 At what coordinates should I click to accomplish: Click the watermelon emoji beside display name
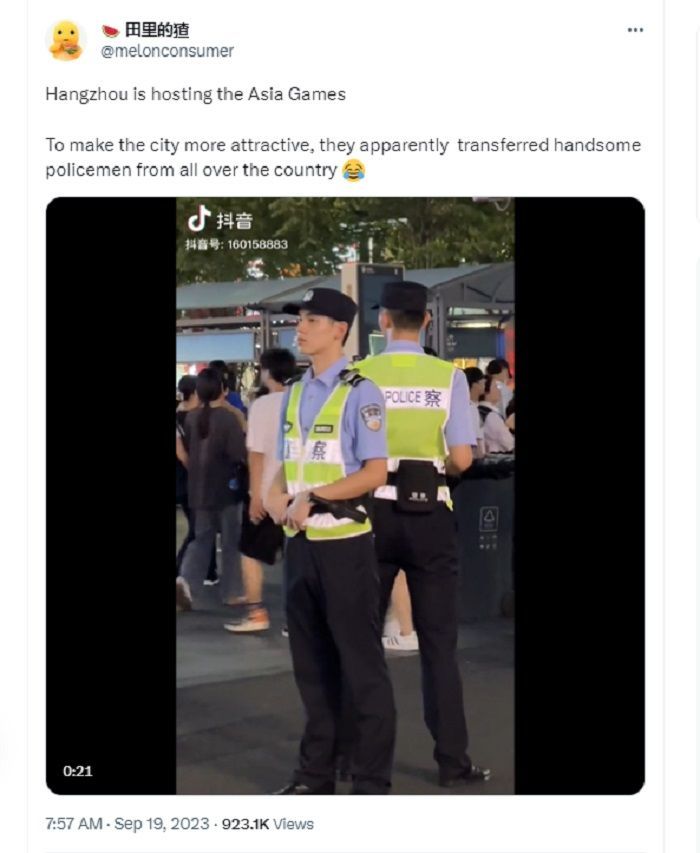(x=111, y=31)
